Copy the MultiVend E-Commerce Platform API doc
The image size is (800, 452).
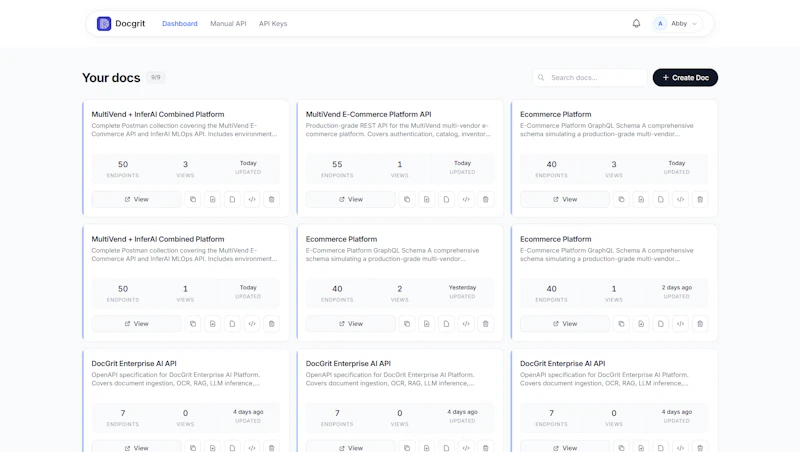[x=407, y=199]
